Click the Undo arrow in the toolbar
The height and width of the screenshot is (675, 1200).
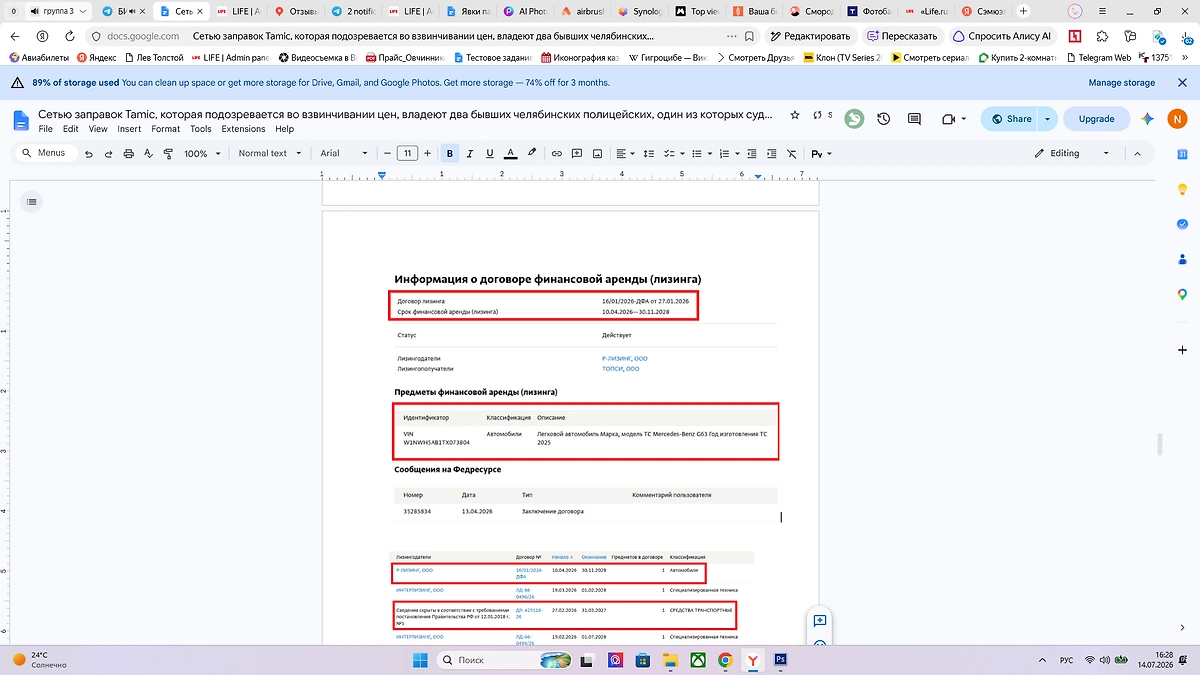(89, 154)
